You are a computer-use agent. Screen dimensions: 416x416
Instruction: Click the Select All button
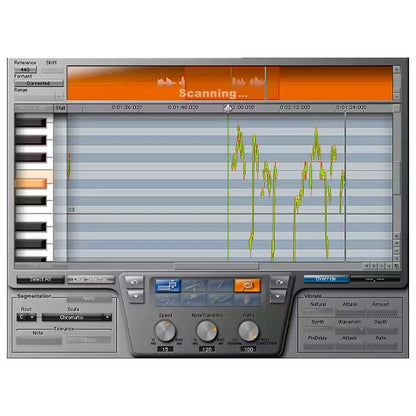(41, 279)
